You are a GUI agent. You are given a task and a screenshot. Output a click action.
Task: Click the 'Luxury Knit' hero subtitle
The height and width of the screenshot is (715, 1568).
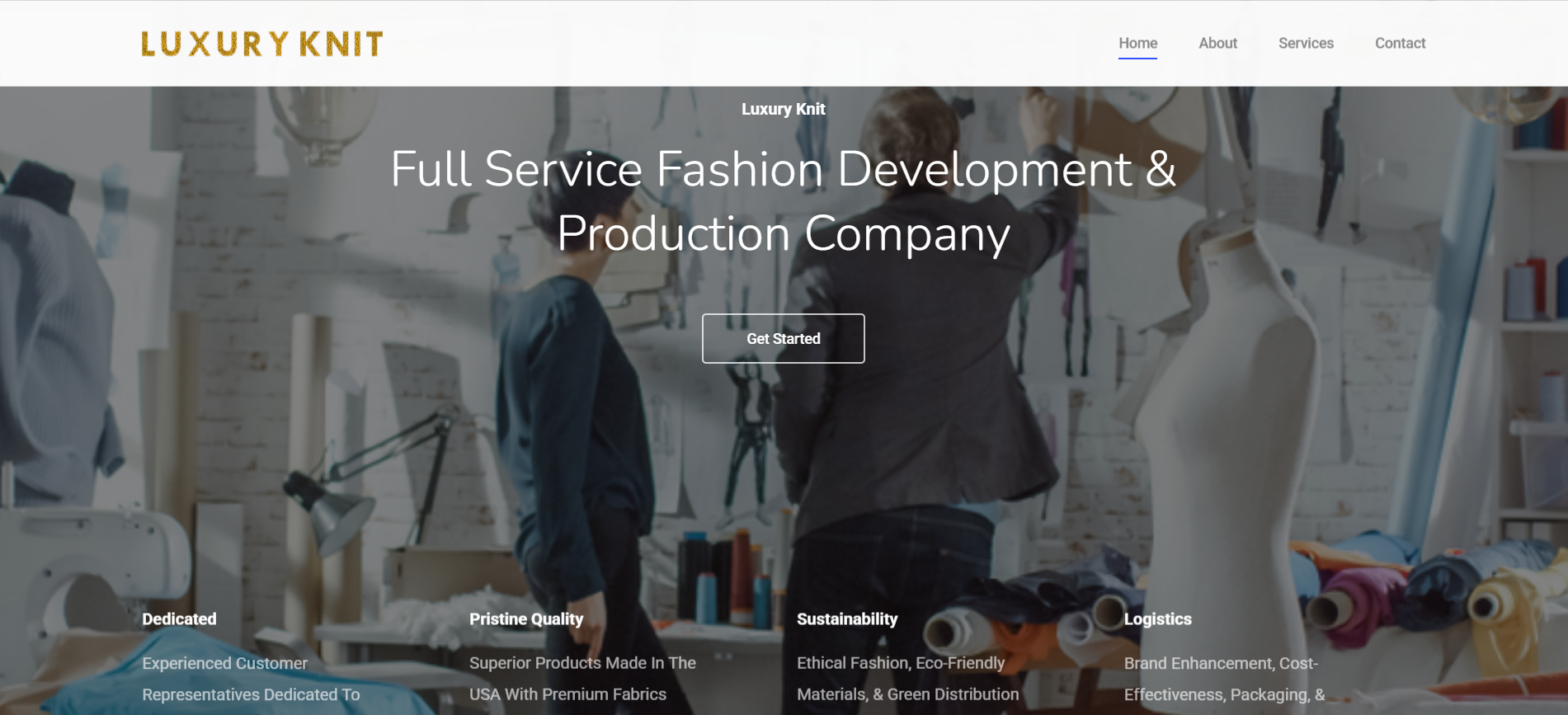(x=784, y=109)
